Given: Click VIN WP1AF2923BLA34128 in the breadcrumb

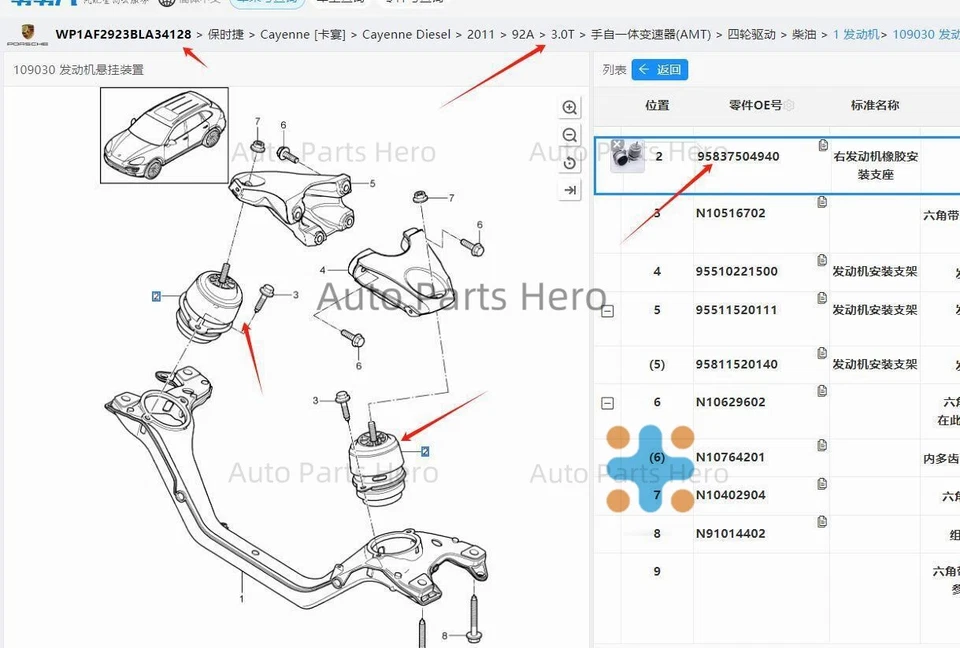Looking at the screenshot, I should pyautogui.click(x=123, y=34).
